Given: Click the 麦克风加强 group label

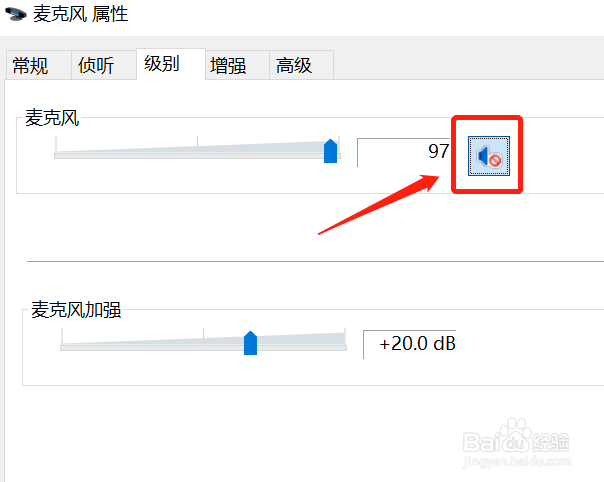Looking at the screenshot, I should click(76, 310).
